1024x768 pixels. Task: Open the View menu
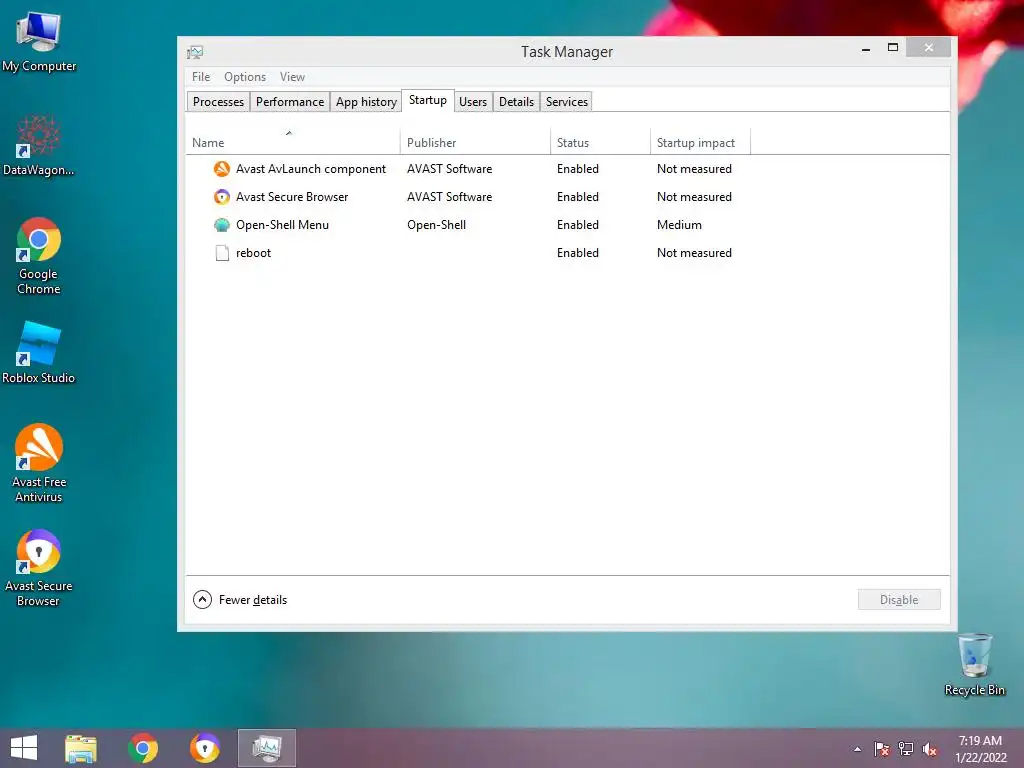point(293,77)
